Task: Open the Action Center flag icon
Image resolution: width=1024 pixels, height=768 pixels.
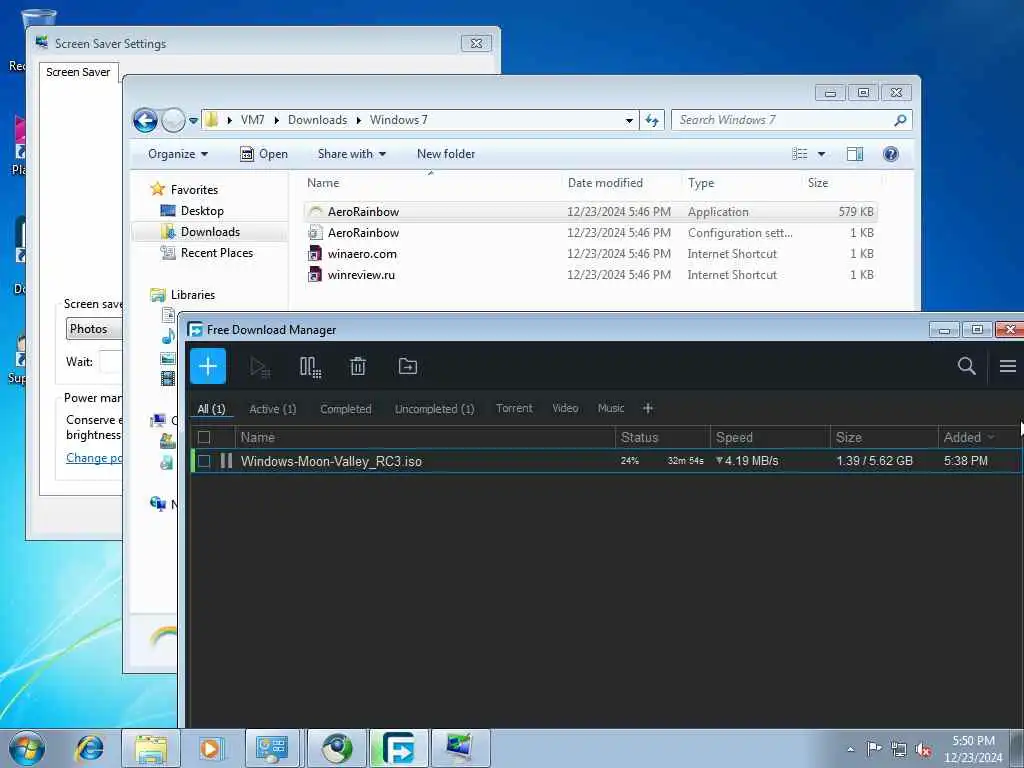Action: 874,748
